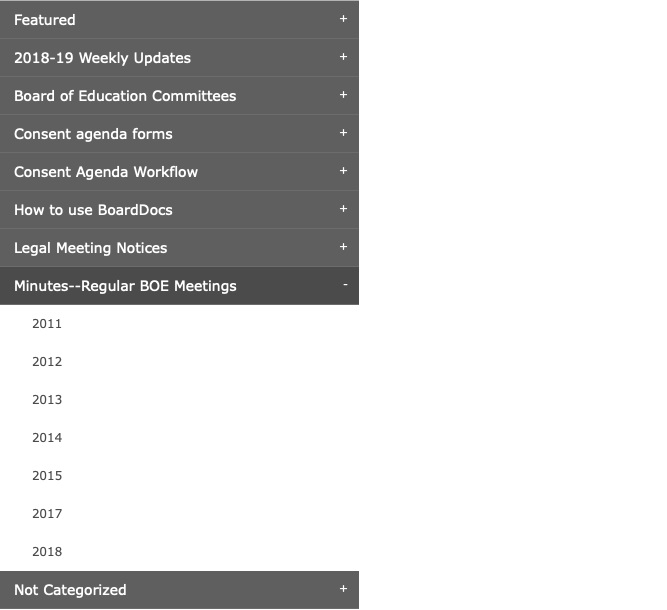Open the 2018 minutes entry
This screenshot has height=610, width=667.
click(x=47, y=552)
